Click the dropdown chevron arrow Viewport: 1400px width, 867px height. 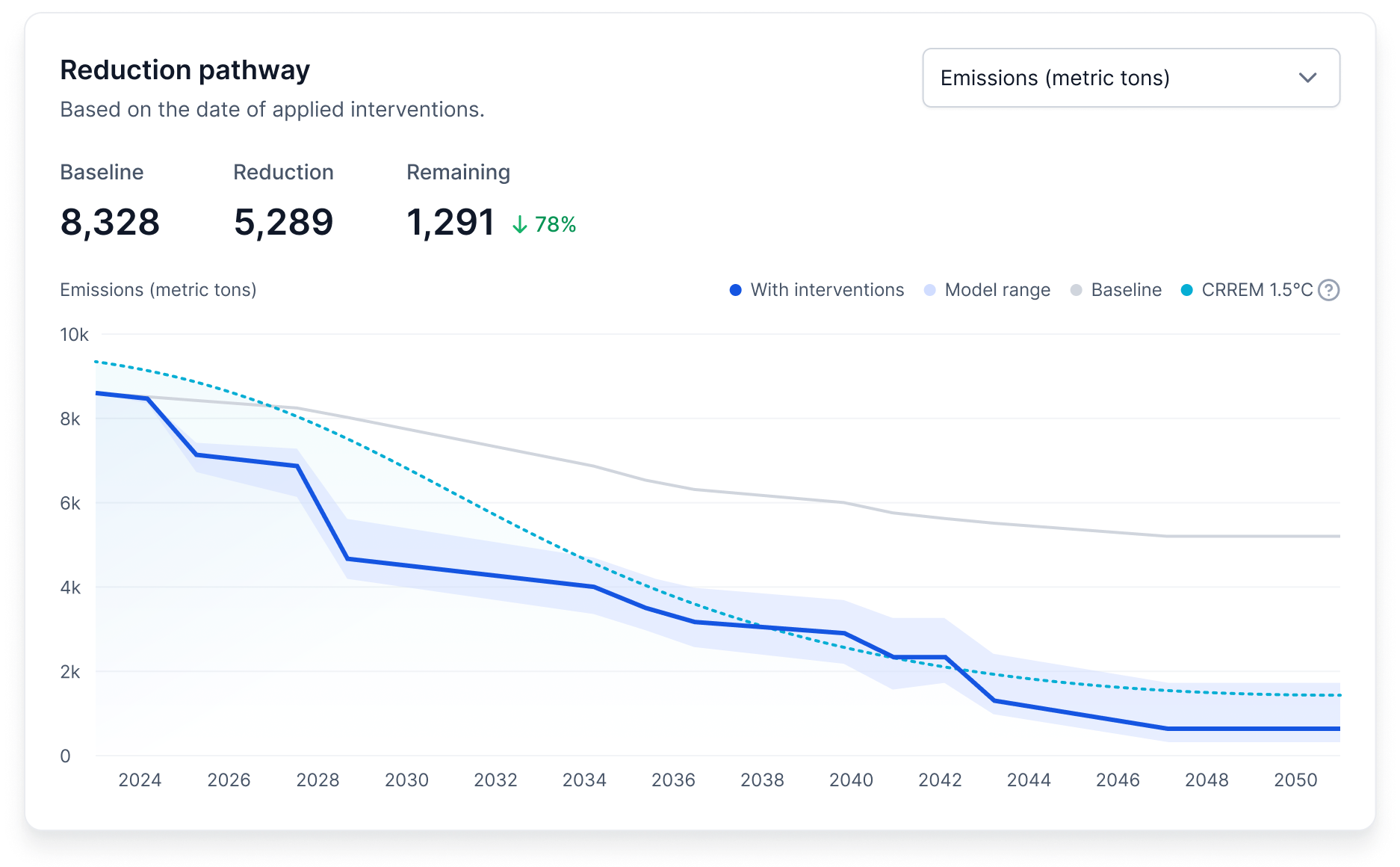[1307, 78]
